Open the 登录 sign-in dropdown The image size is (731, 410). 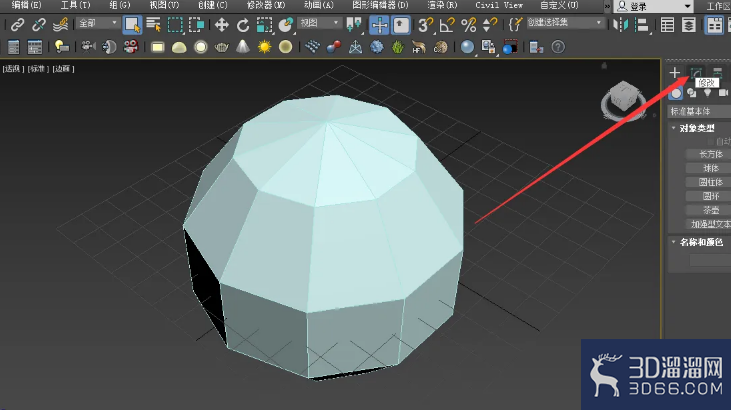coord(654,6)
